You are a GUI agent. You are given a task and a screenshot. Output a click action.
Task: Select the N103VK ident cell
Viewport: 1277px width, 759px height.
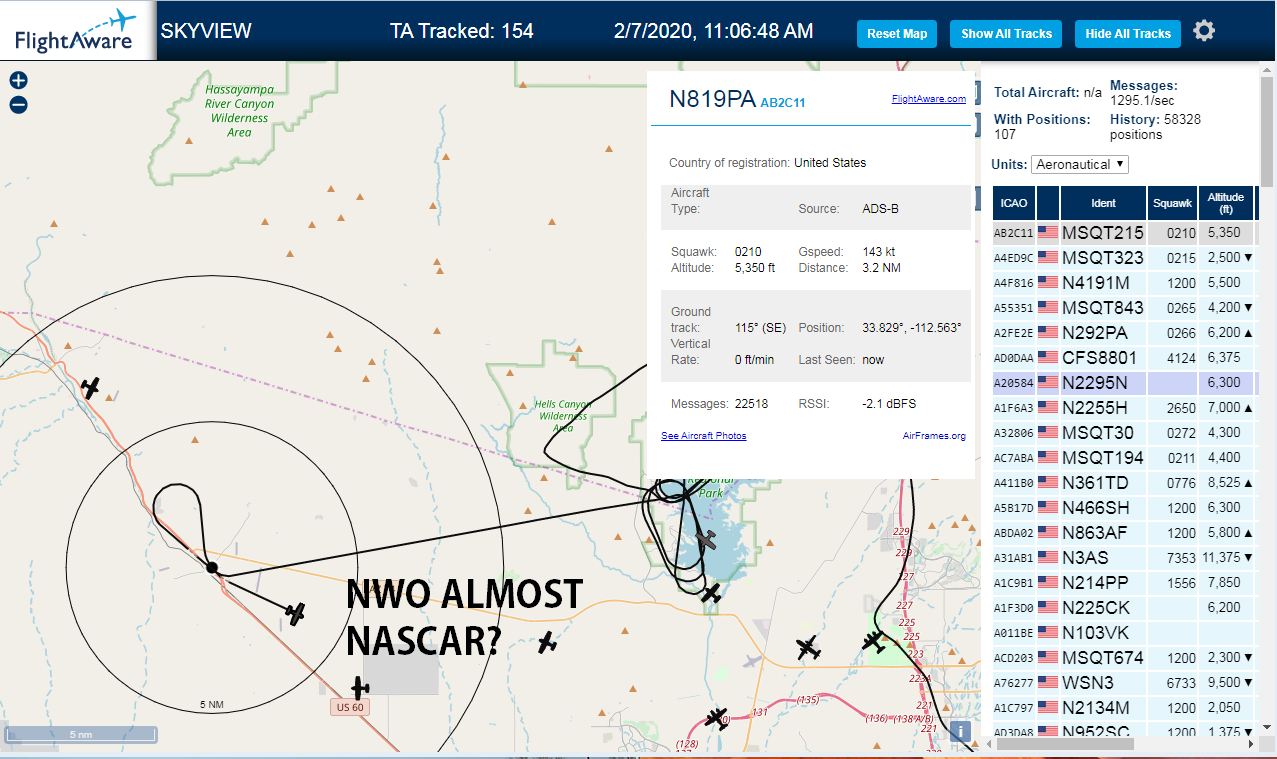(x=1103, y=632)
